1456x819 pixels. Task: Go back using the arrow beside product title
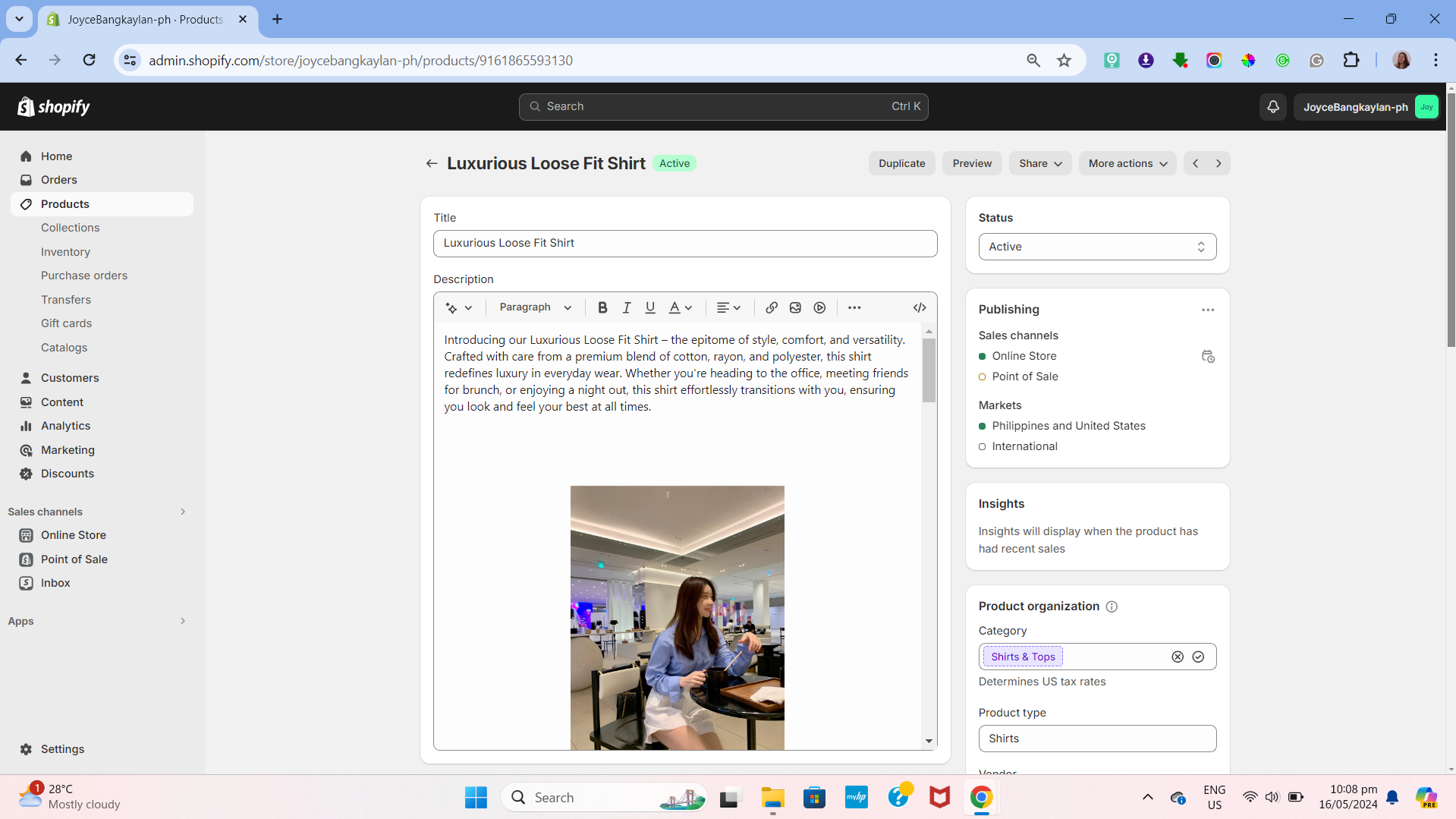point(432,163)
